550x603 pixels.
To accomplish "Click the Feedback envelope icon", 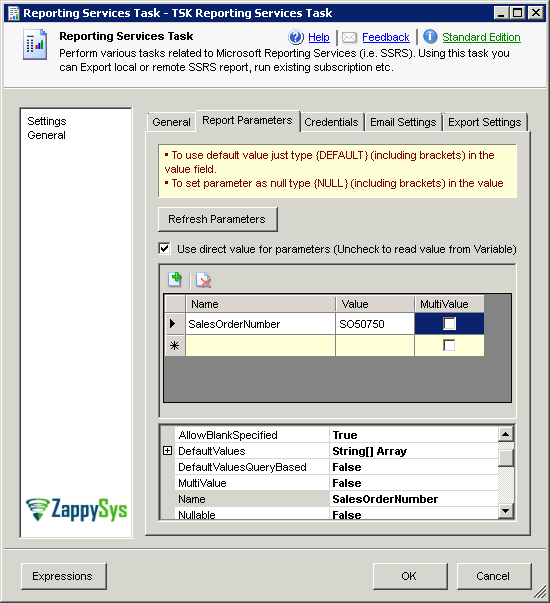I will point(349,37).
